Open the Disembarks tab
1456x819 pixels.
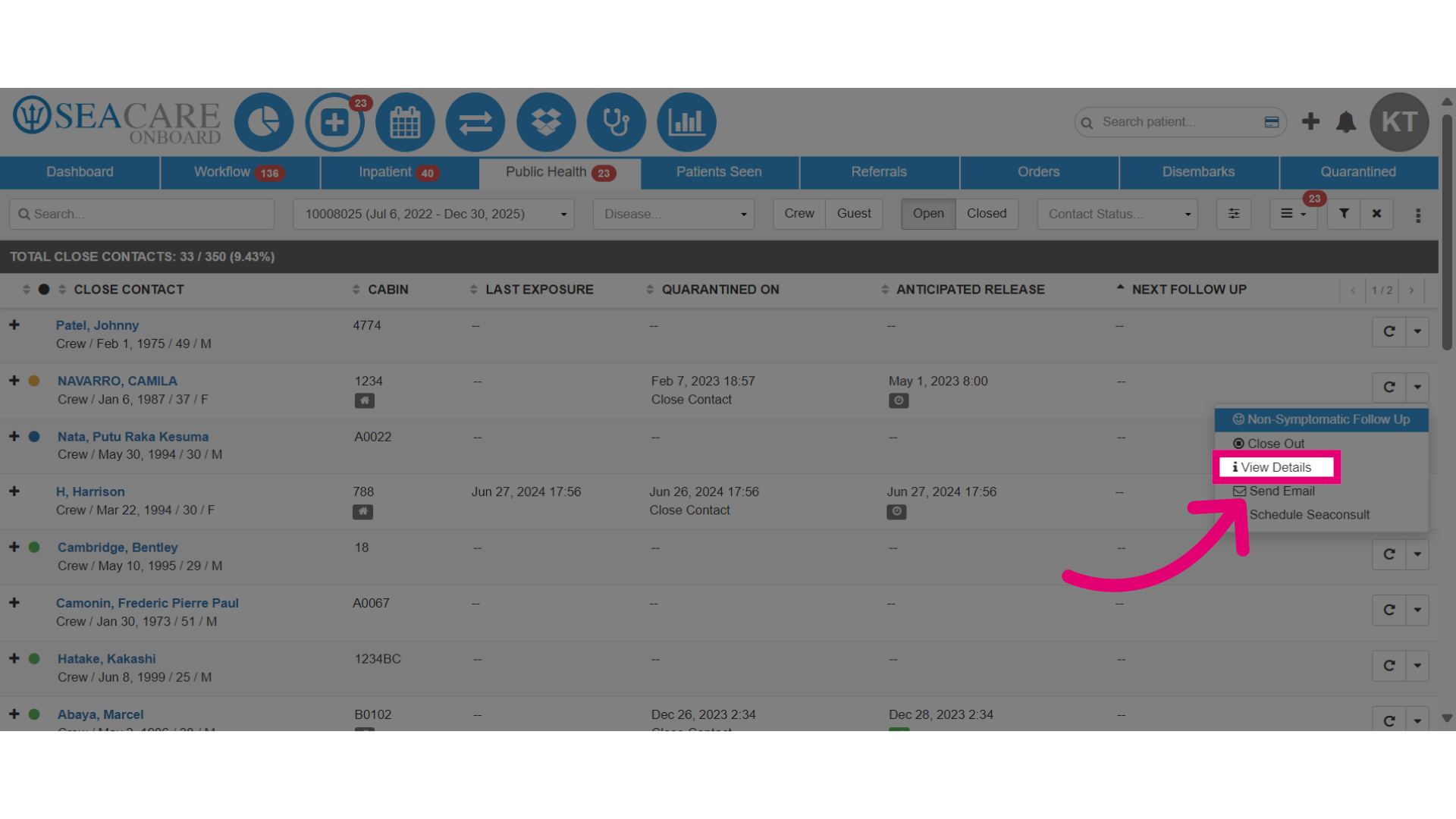click(1198, 172)
